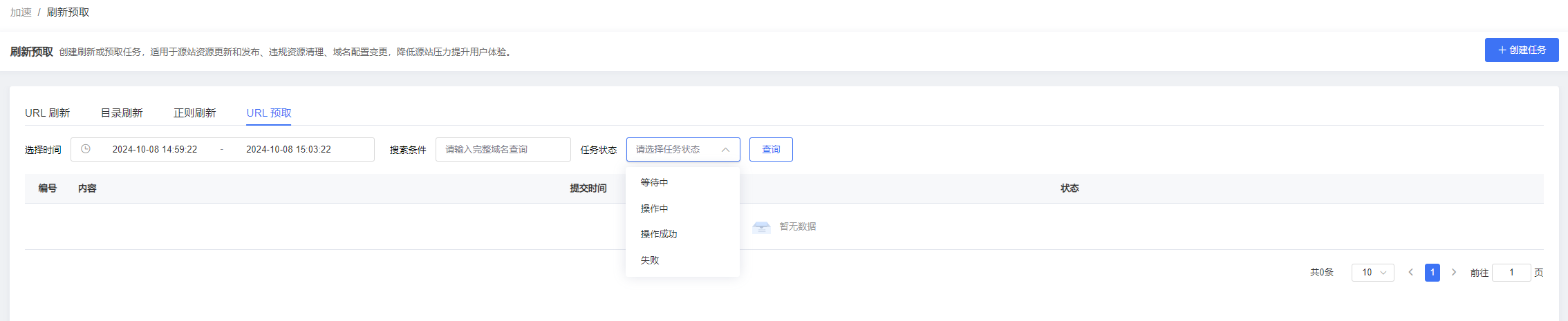Screen dimensions: 1568x321
Task: Click the 加速 breadcrumb link
Action: 21,12
